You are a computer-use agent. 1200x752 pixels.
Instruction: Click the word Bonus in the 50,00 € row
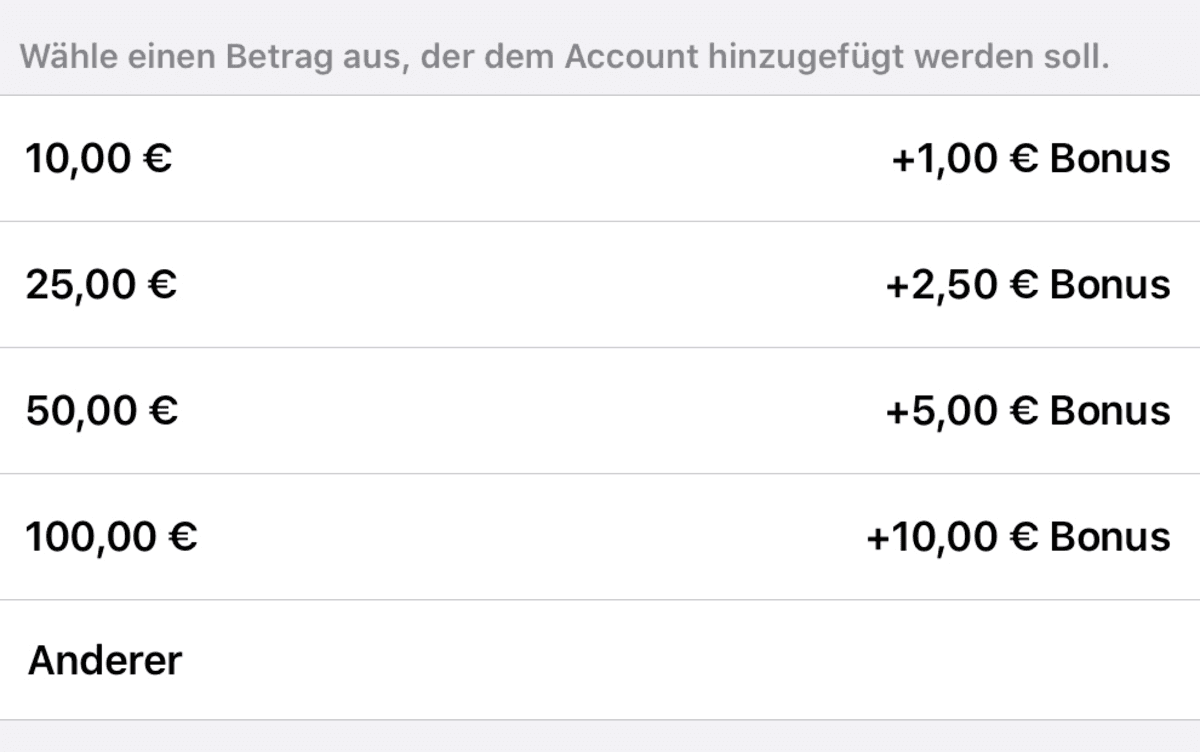1110,411
